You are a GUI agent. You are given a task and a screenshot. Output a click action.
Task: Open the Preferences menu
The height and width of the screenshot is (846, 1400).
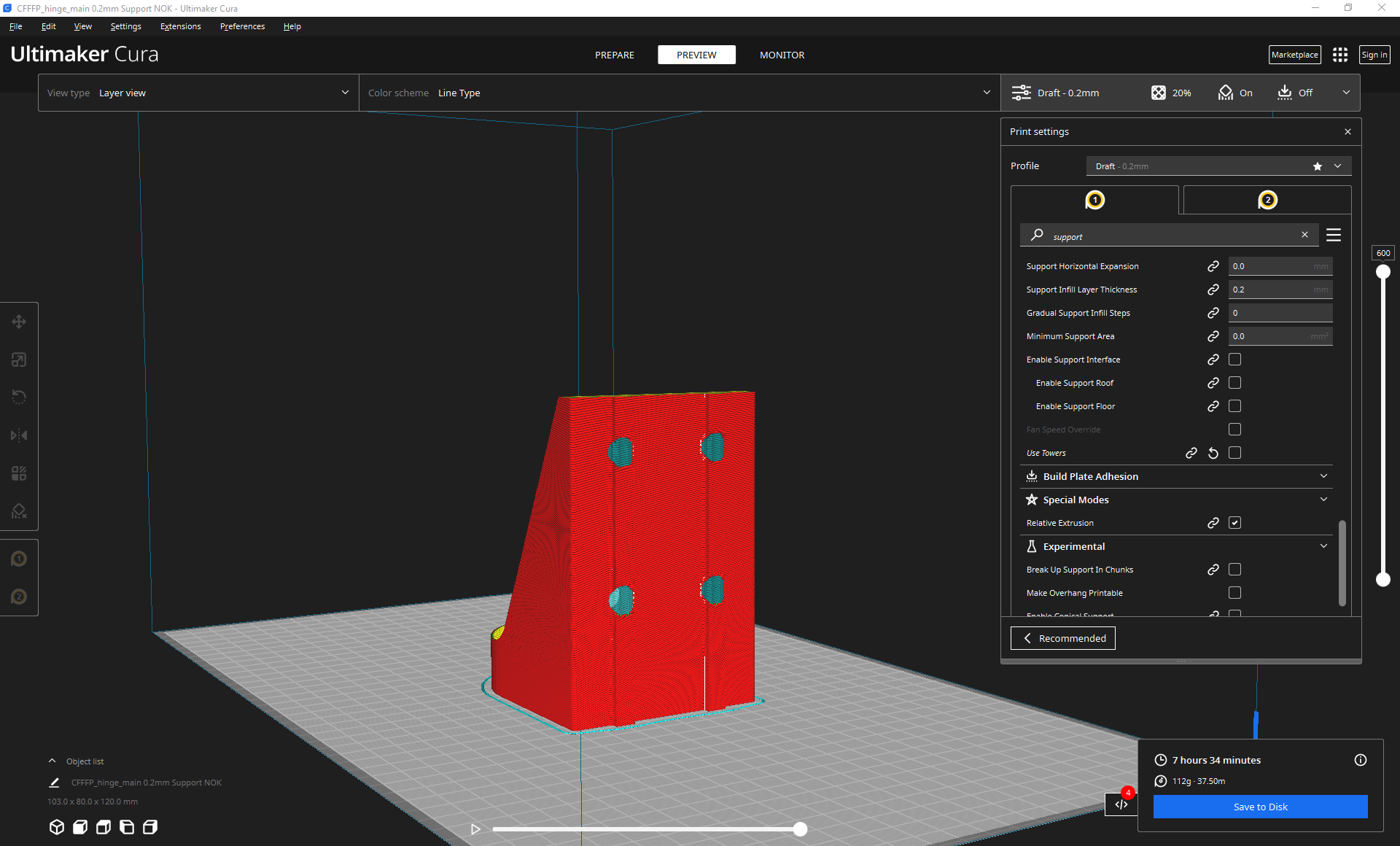click(x=242, y=26)
